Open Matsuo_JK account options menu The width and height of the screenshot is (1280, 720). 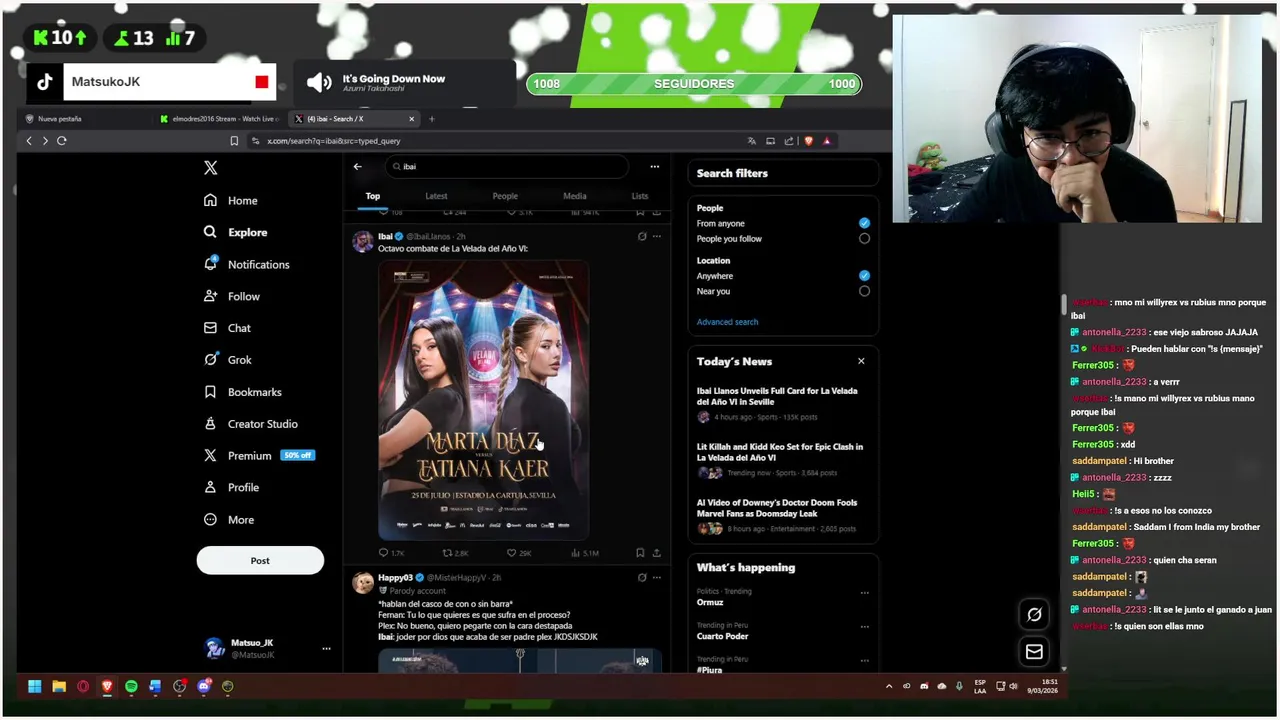[326, 649]
